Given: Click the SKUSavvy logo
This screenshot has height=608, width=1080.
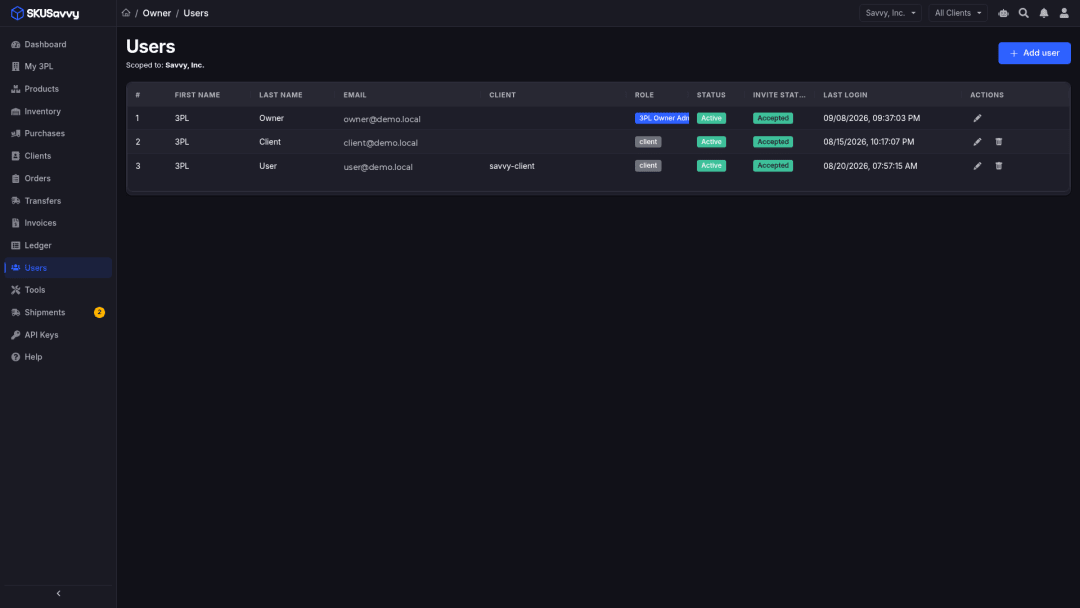Looking at the screenshot, I should (45, 13).
